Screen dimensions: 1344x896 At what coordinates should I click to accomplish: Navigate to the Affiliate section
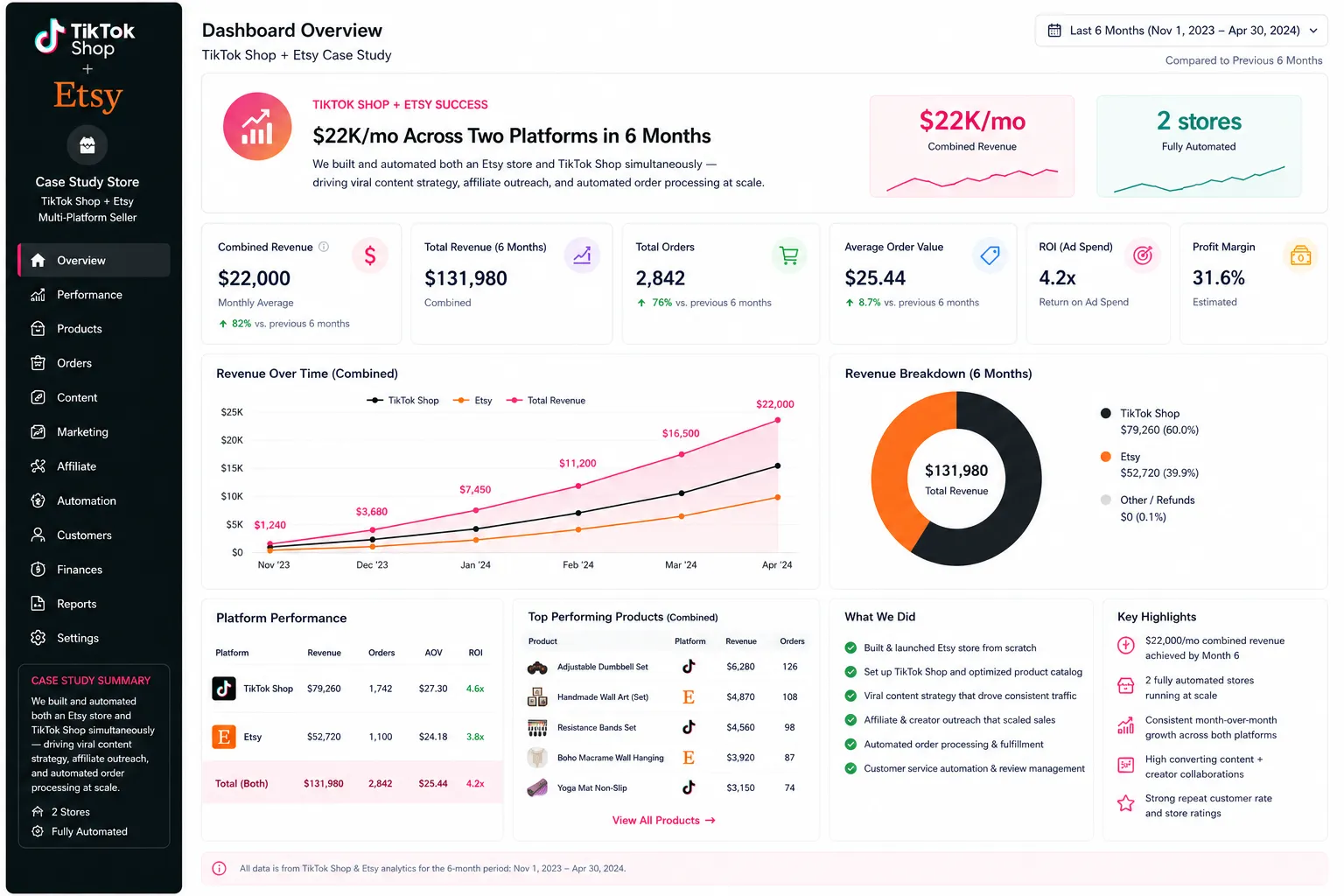pyautogui.click(x=94, y=466)
